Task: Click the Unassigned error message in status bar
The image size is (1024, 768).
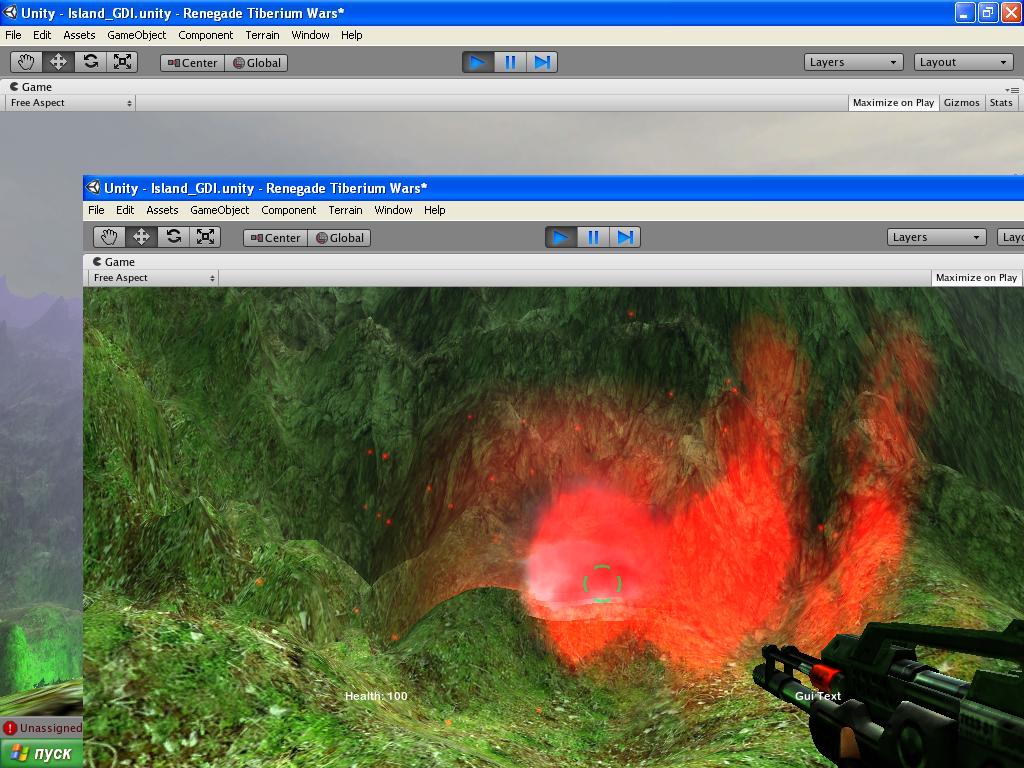Action: [51, 728]
